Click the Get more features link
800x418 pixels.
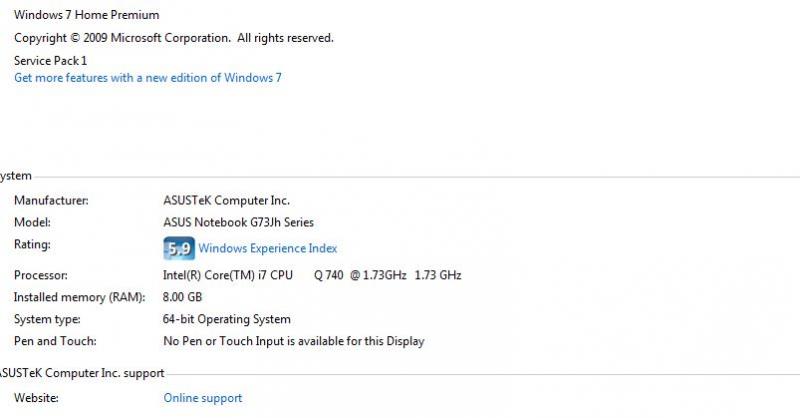(x=147, y=78)
